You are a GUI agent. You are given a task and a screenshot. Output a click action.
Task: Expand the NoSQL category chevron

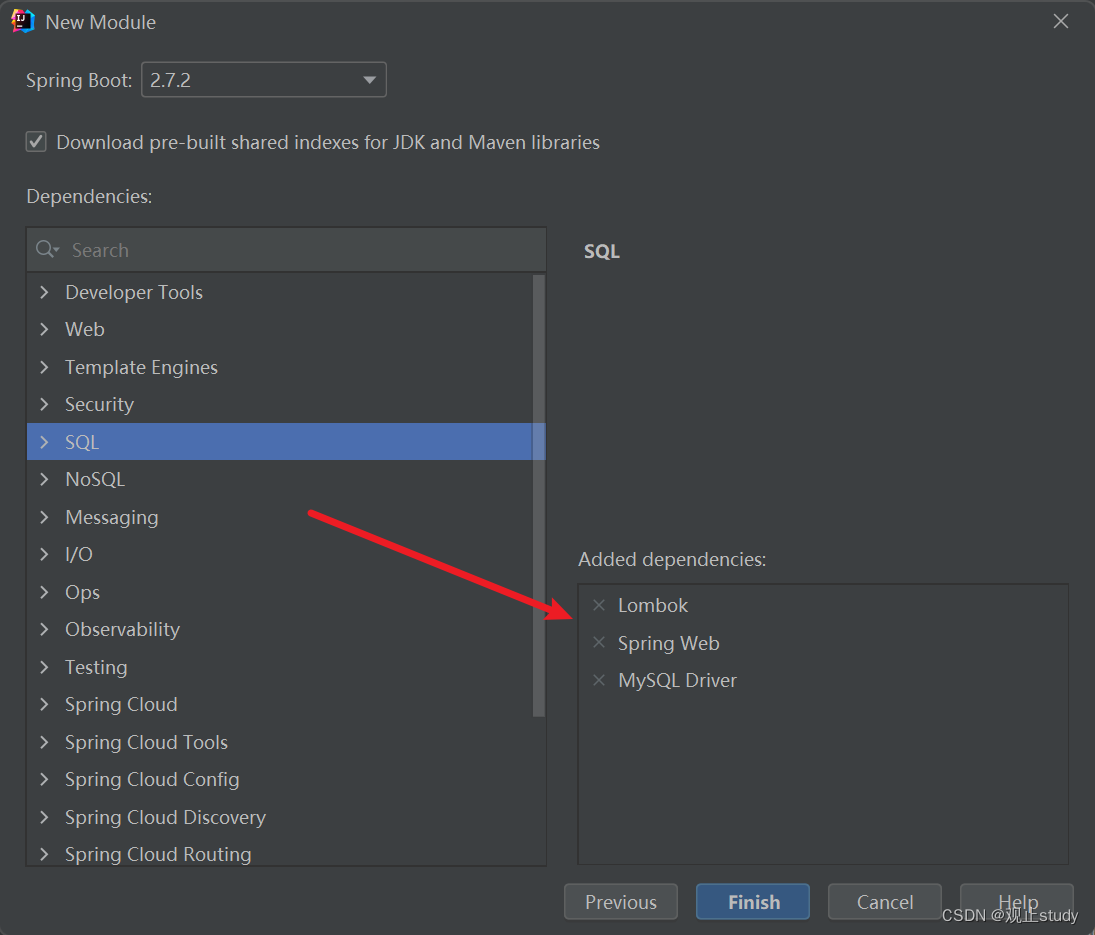(x=45, y=479)
